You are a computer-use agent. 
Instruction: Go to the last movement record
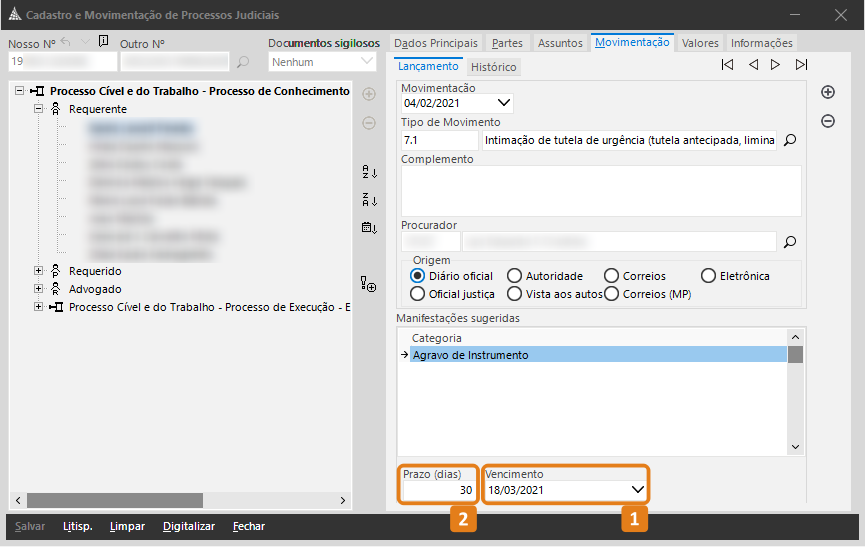(801, 65)
